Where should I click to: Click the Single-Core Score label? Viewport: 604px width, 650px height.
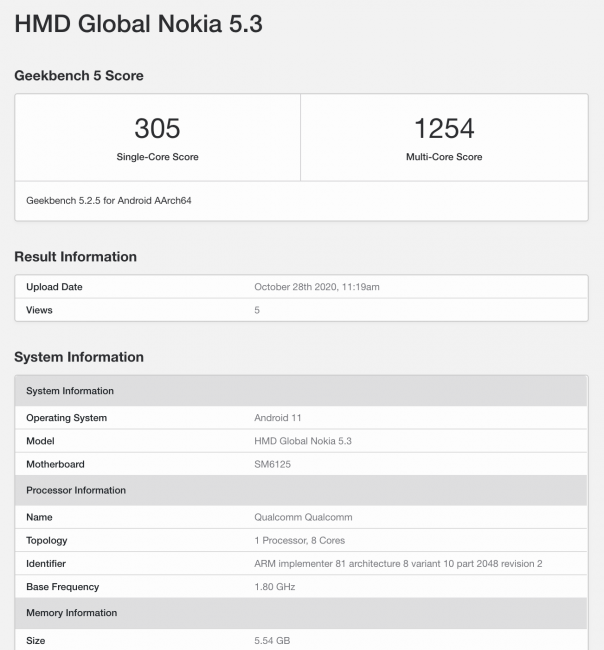(x=157, y=157)
